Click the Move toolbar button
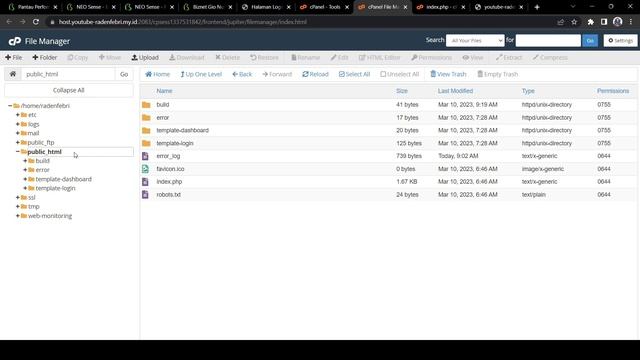640x360 pixels. coord(110,58)
